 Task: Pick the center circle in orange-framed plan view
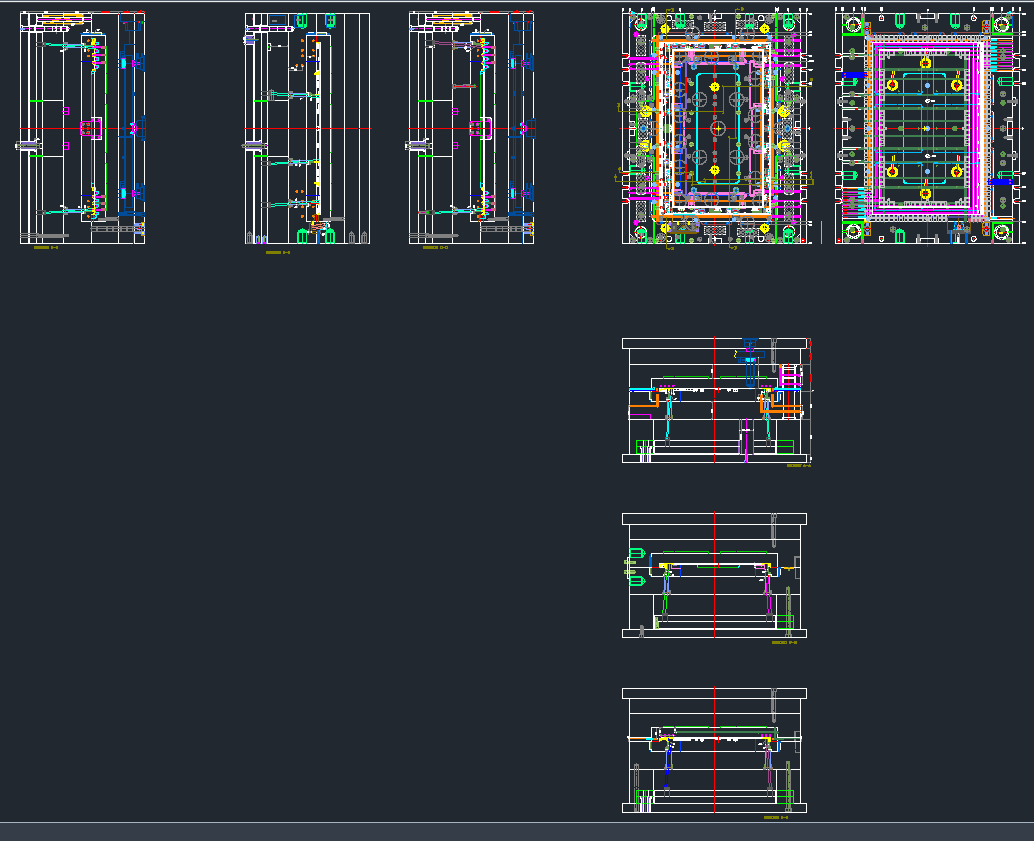coord(717,128)
